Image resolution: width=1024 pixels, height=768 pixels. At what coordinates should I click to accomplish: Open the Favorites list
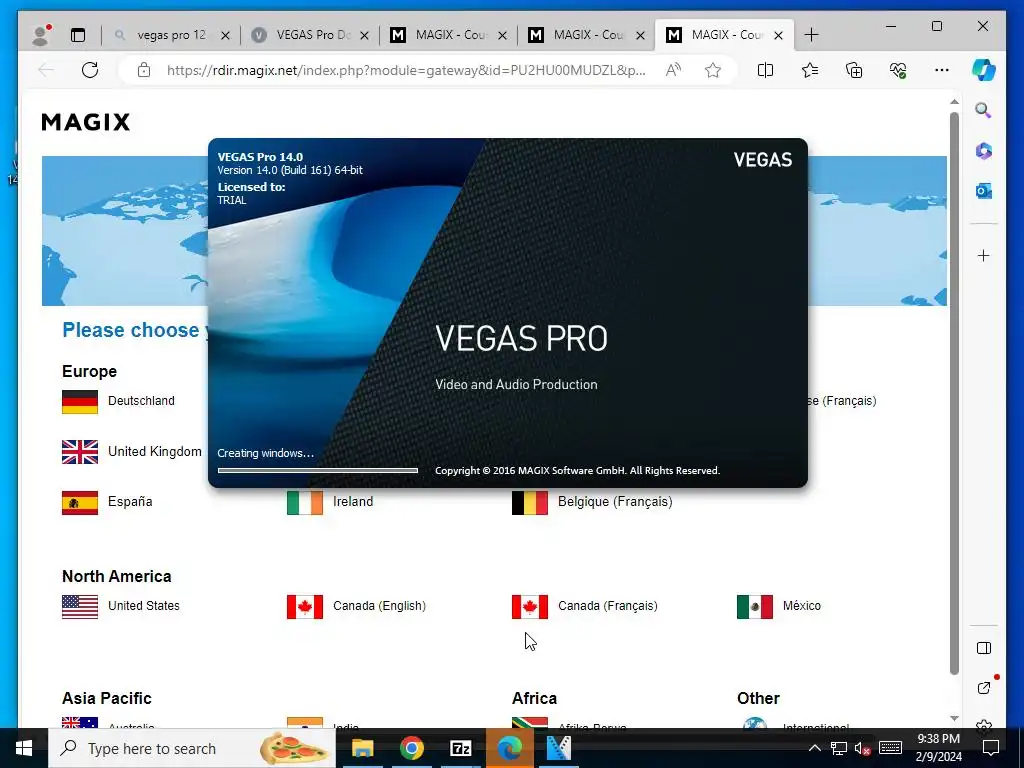click(810, 70)
